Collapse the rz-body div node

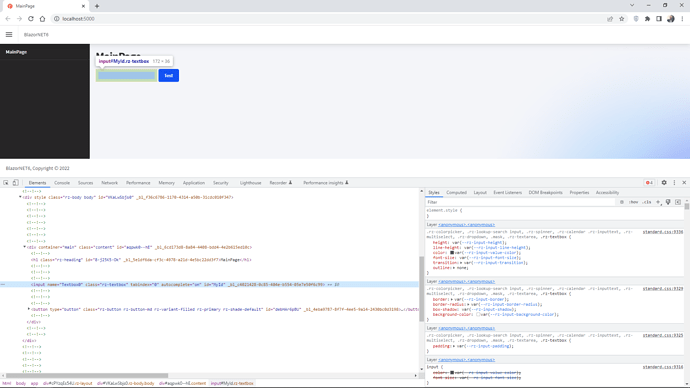point(20,197)
